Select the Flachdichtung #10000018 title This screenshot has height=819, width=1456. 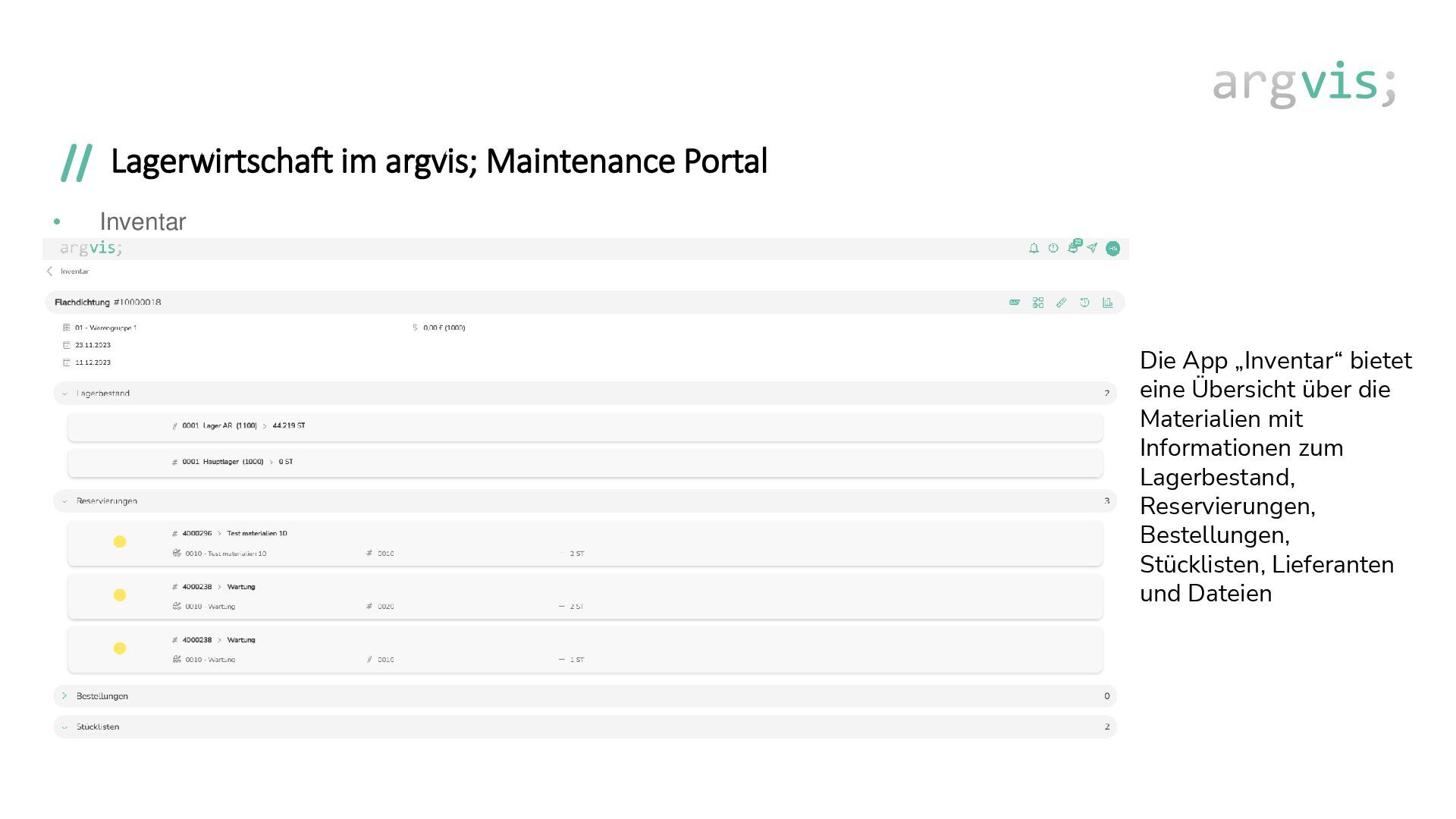[108, 302]
